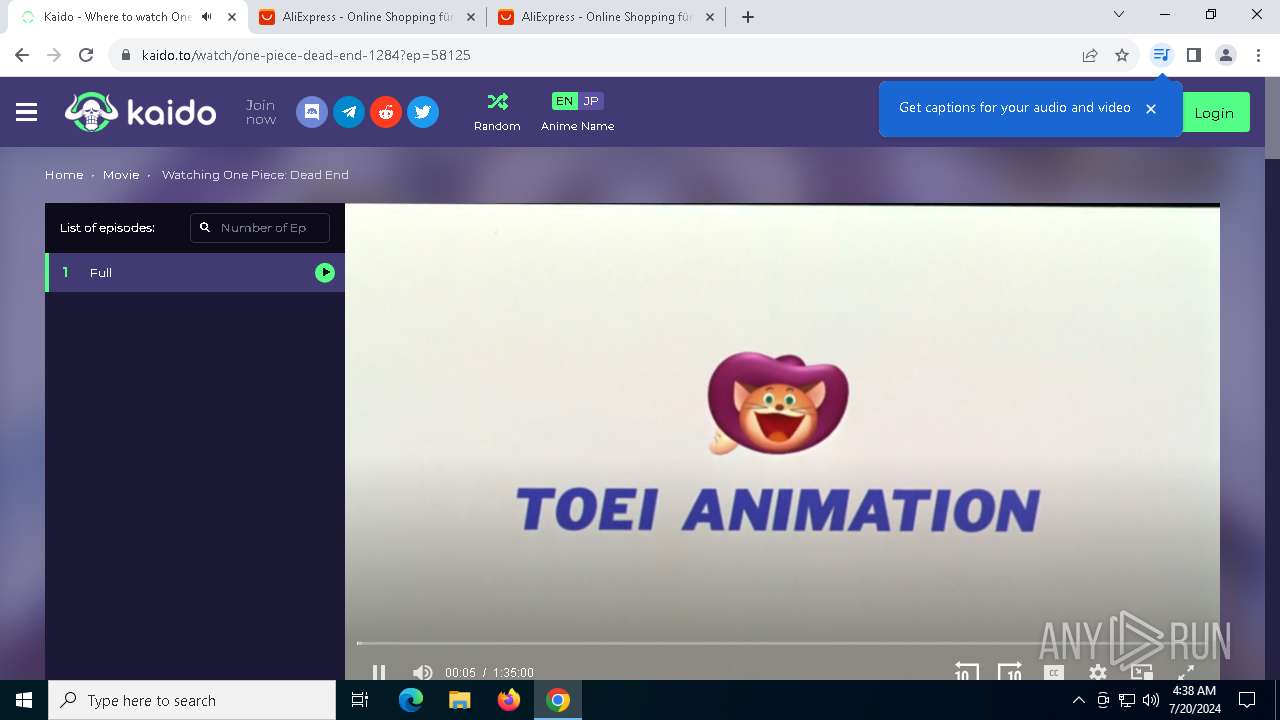Open Task View on the taskbar
This screenshot has height=720, width=1280.
tap(361, 700)
